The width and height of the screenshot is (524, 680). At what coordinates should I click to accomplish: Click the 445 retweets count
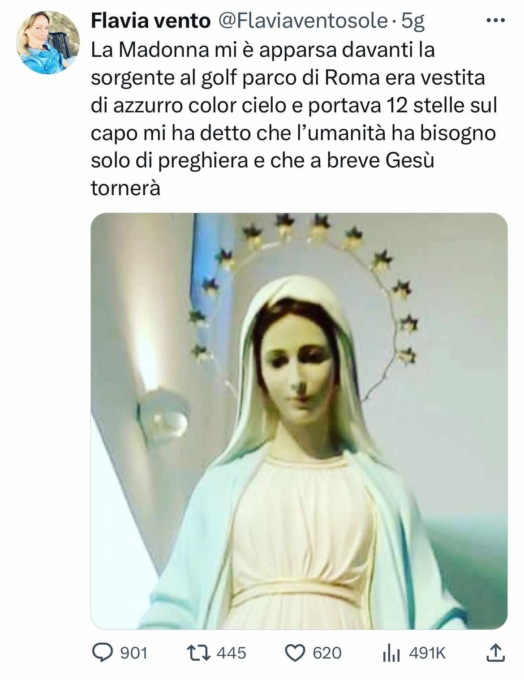231,653
